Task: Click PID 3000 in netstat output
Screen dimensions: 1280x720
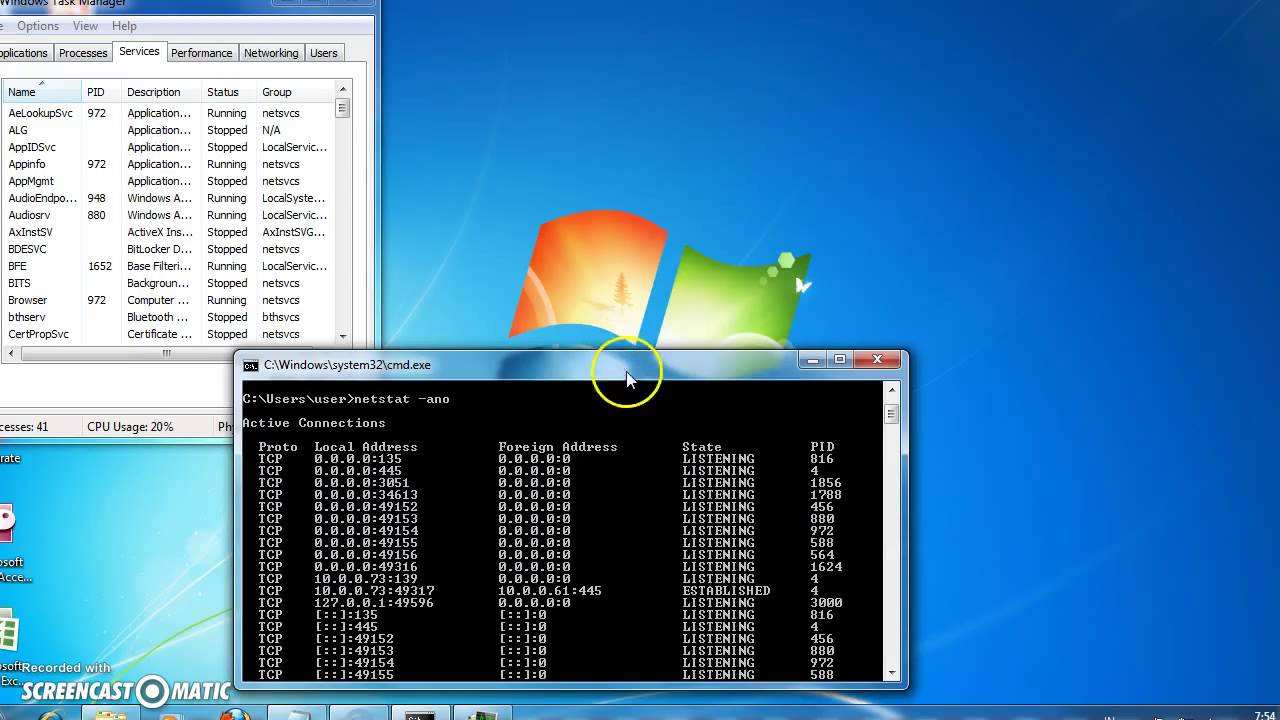Action: pyautogui.click(x=826, y=603)
